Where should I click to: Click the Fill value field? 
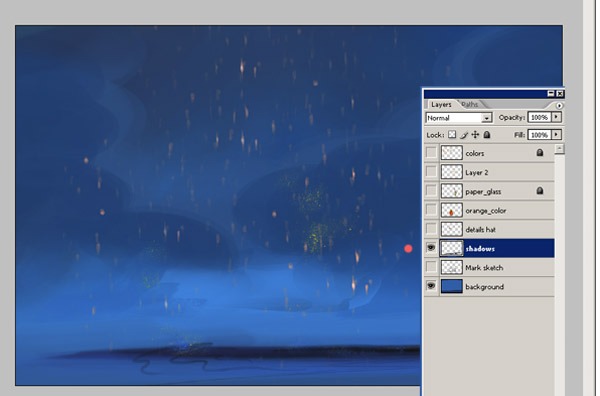tap(539, 135)
